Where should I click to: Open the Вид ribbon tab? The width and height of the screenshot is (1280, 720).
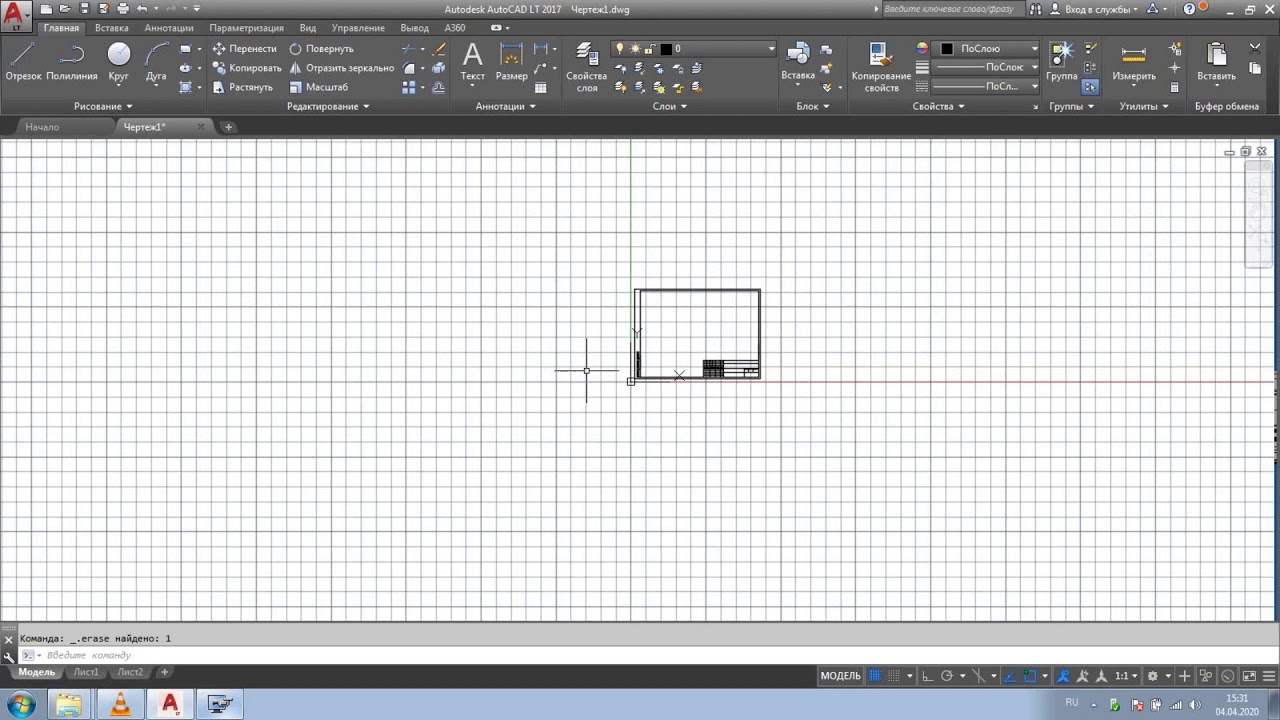[308, 28]
